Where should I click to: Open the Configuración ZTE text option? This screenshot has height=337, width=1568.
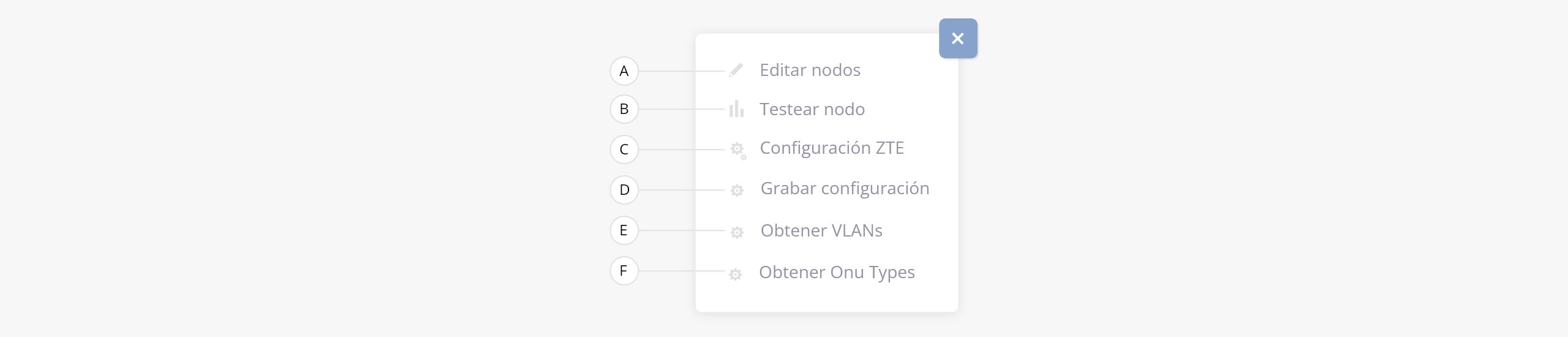pyautogui.click(x=832, y=148)
